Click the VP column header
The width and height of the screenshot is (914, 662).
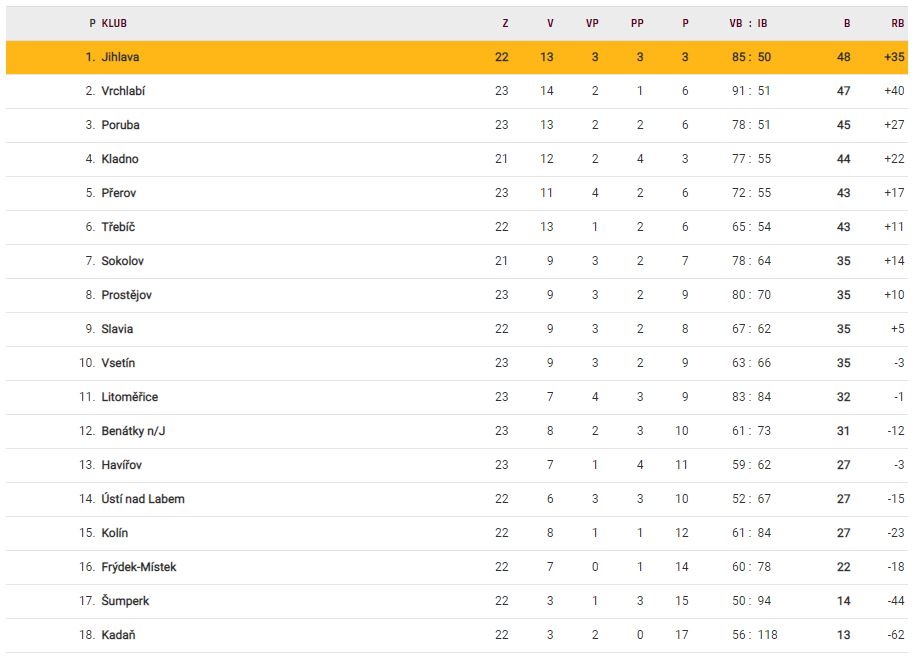(592, 23)
